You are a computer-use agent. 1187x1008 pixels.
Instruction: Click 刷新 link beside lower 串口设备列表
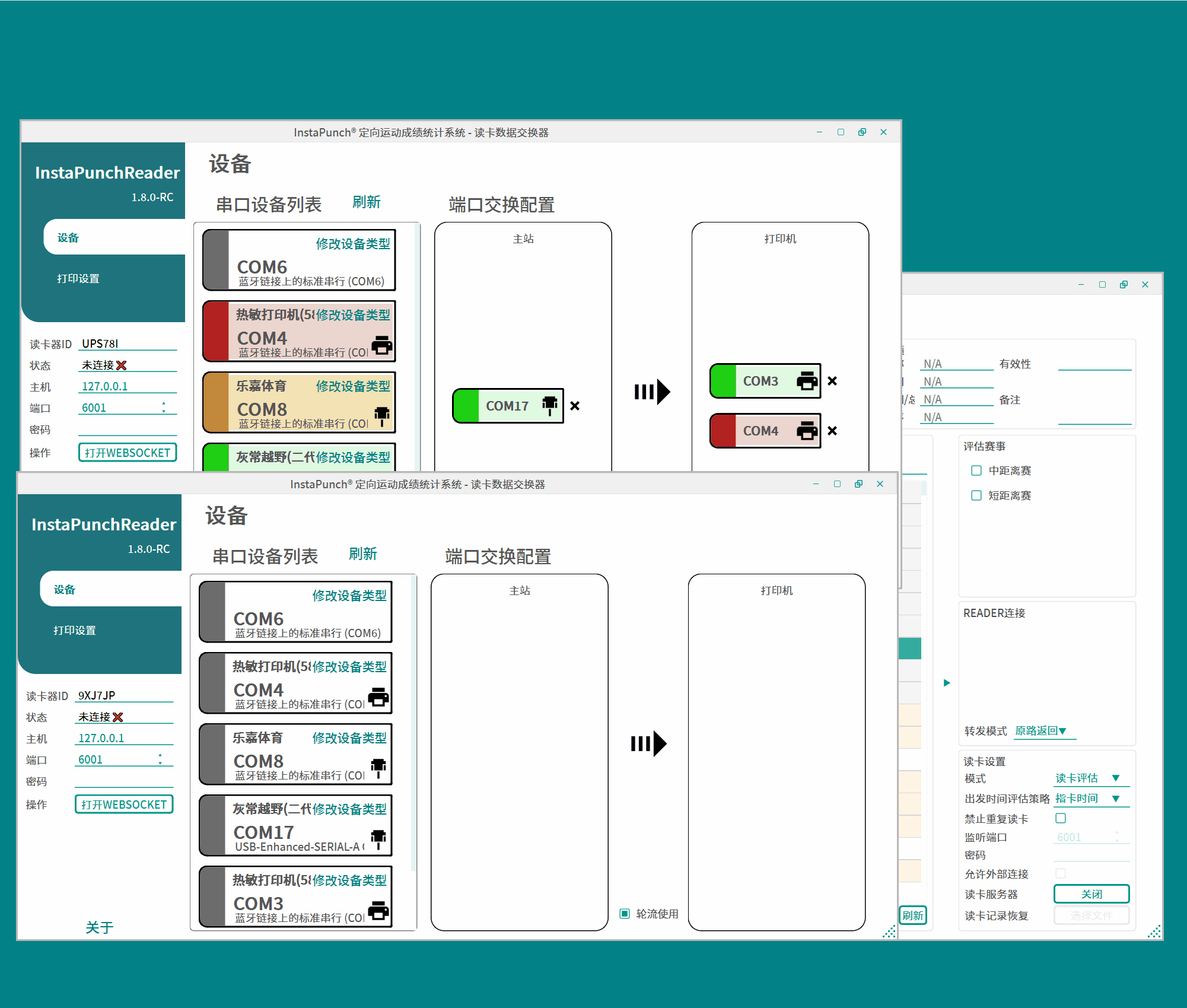362,554
